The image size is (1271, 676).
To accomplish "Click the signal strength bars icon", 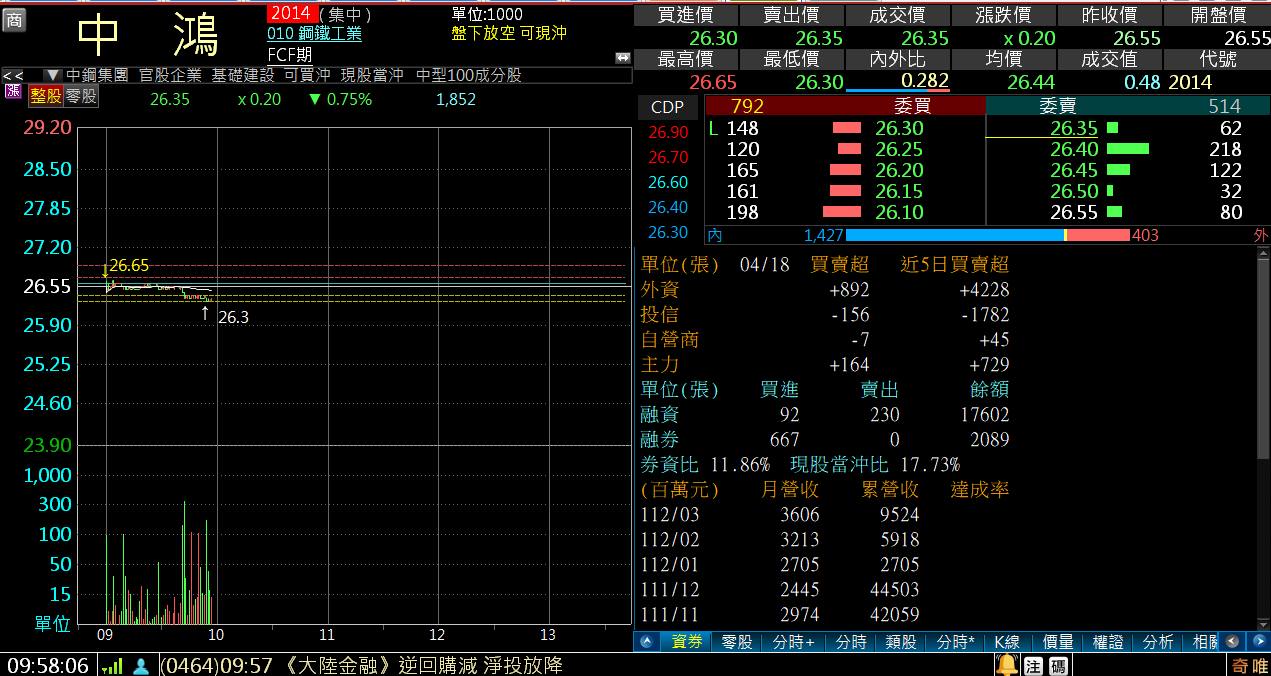I will click(113, 666).
